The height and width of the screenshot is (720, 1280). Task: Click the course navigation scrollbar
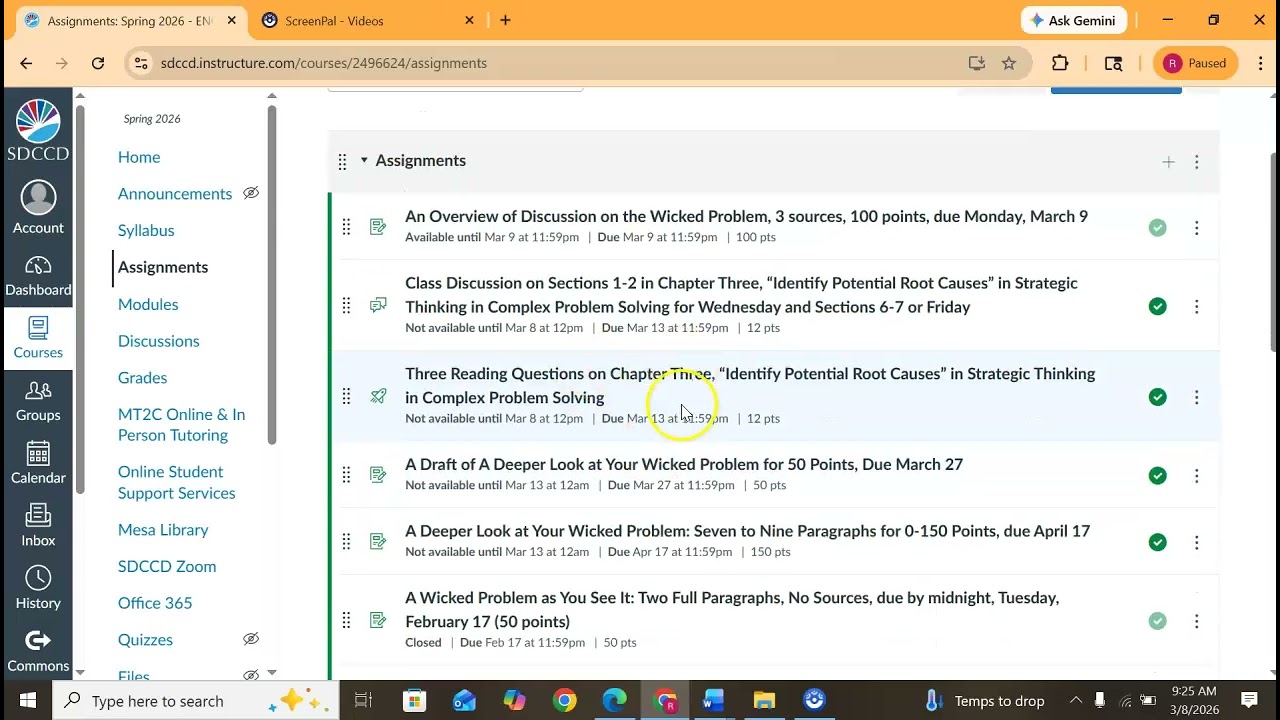(x=271, y=275)
